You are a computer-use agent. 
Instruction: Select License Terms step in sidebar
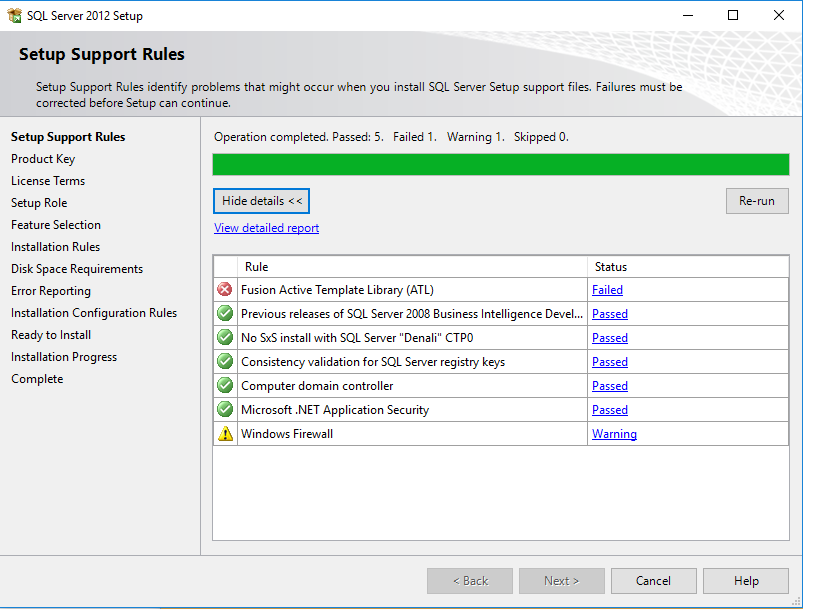[48, 181]
